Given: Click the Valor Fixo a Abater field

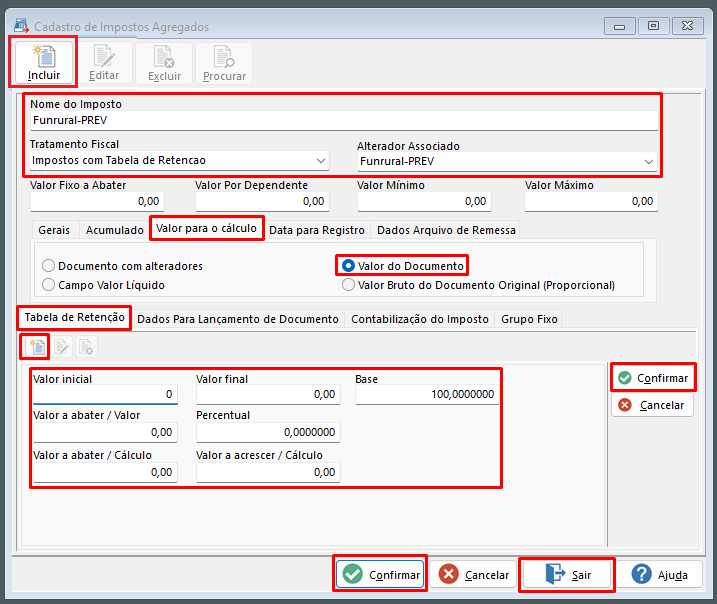Looking at the screenshot, I should tap(97, 202).
